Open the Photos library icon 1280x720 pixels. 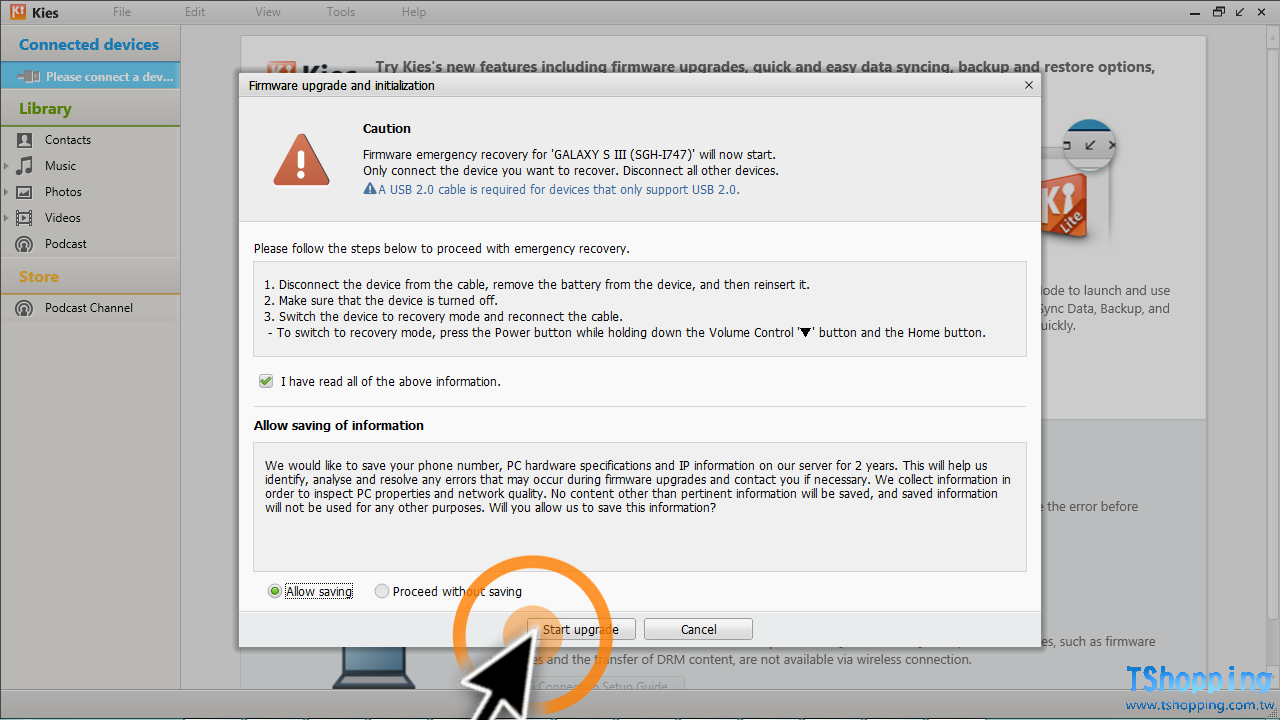[24, 192]
